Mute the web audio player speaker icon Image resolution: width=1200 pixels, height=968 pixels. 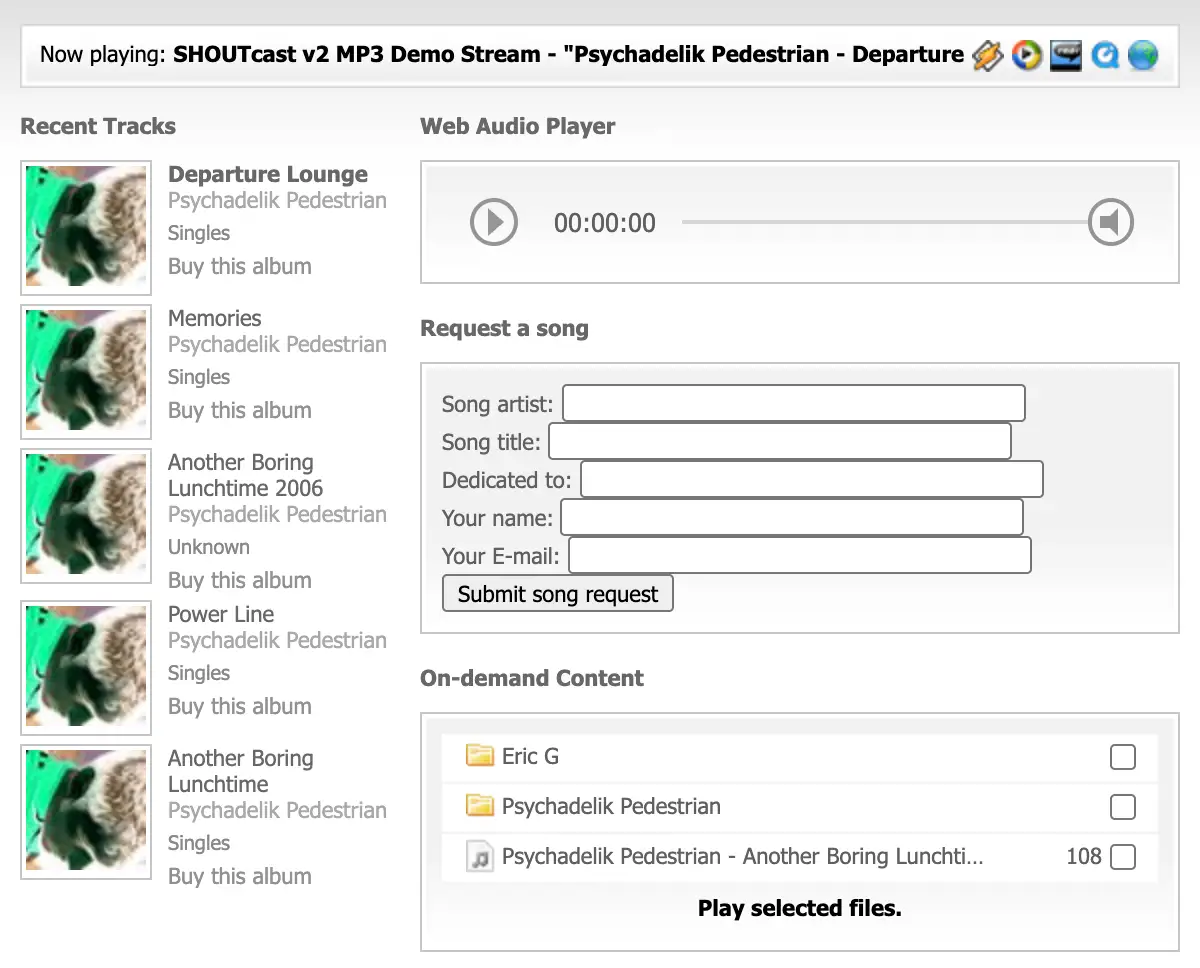[x=1110, y=222]
